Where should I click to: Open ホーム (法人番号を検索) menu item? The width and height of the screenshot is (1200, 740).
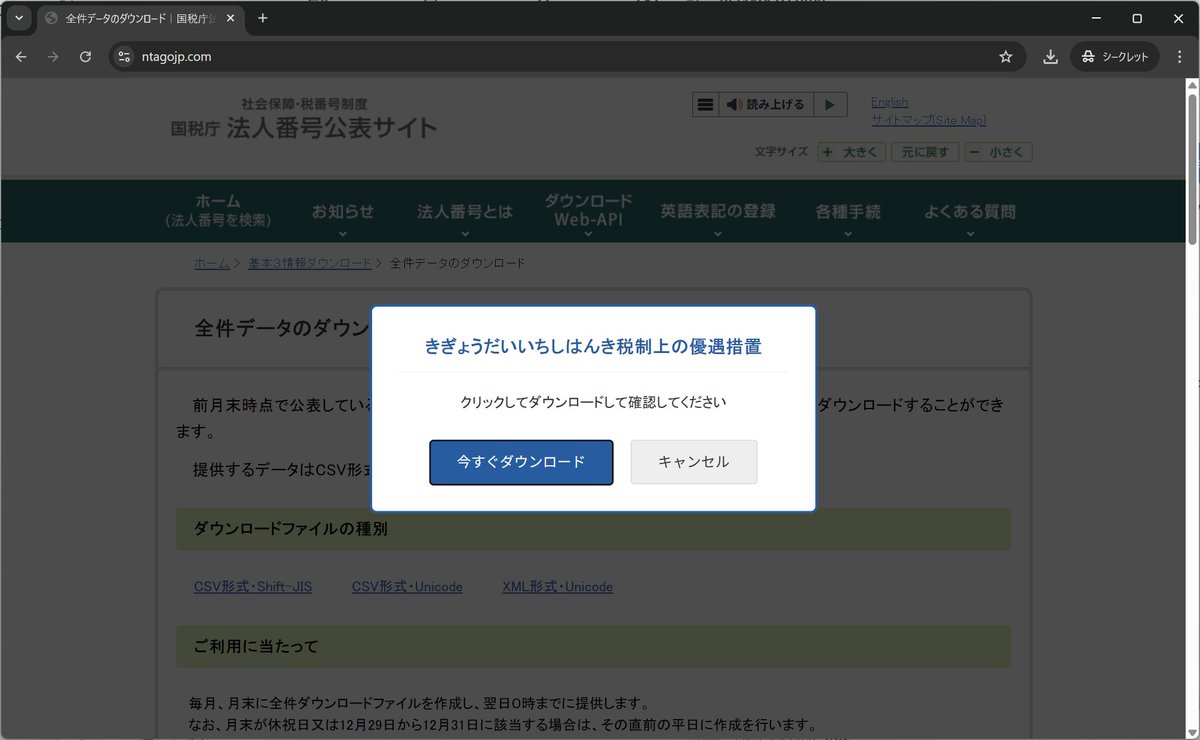(218, 211)
